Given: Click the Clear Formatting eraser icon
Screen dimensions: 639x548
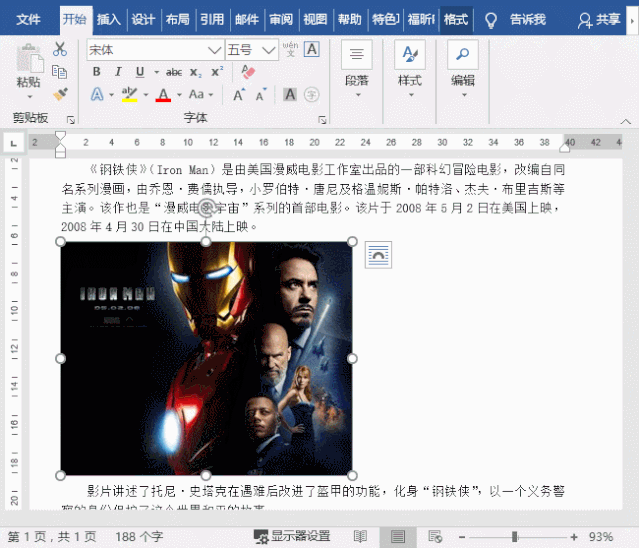Looking at the screenshot, I should 248,72.
